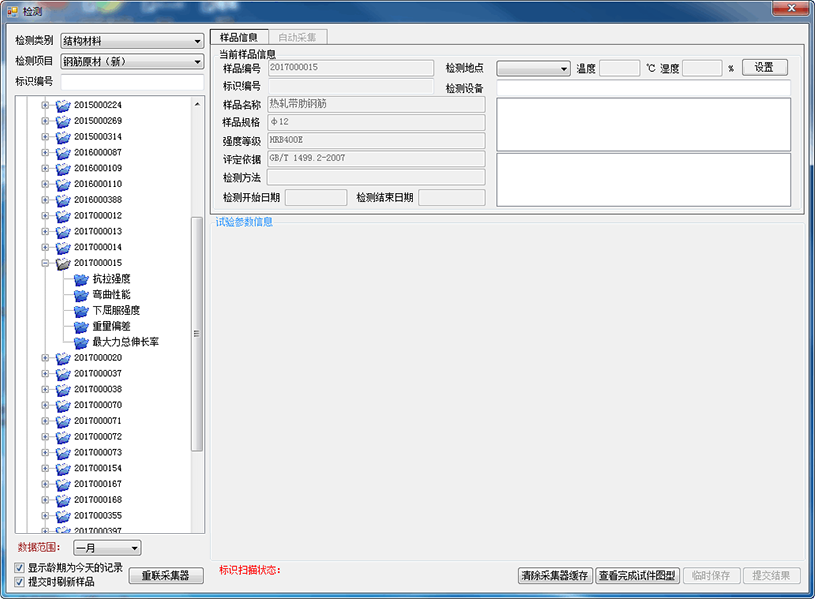Click the sample tree vertical scrollbar
This screenshot has height=599, width=815.
click(197, 335)
